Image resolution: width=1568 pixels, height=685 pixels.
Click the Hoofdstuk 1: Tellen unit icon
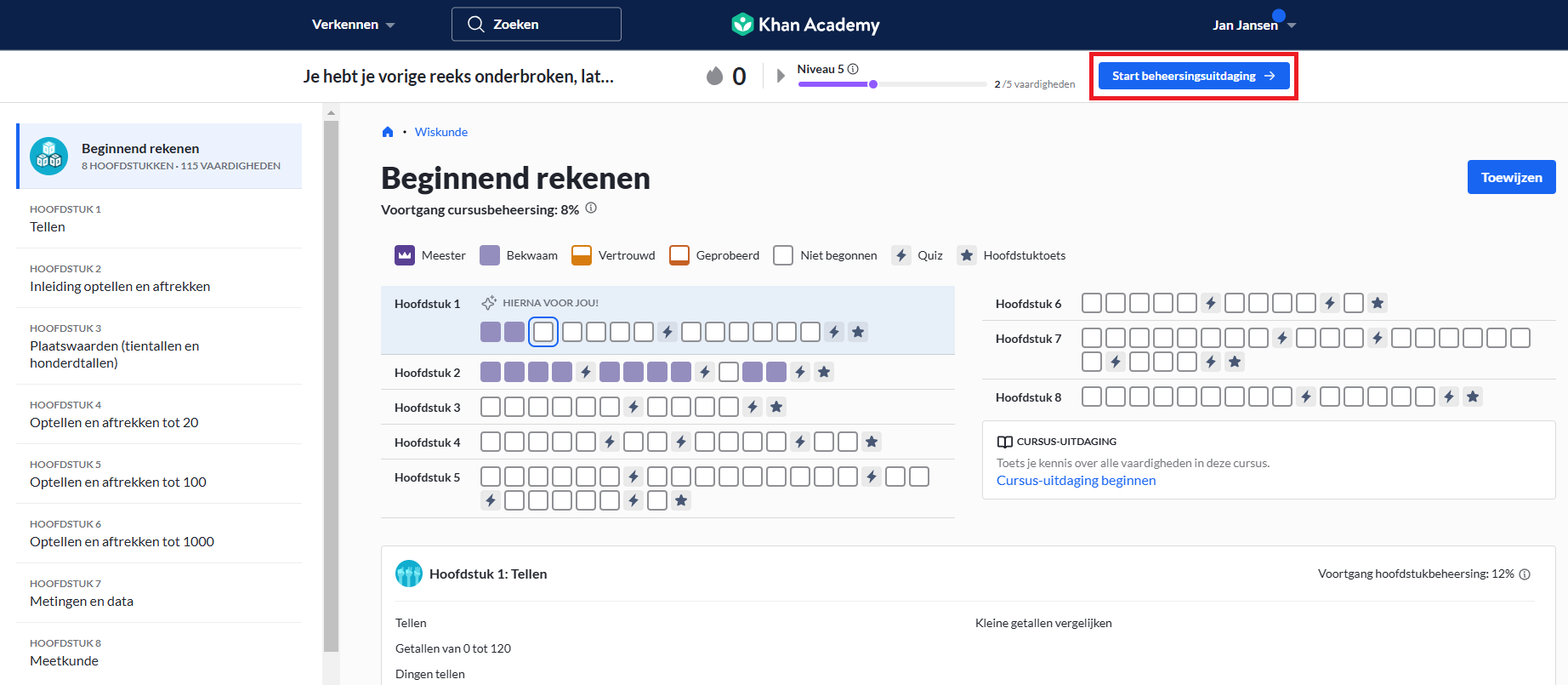409,574
